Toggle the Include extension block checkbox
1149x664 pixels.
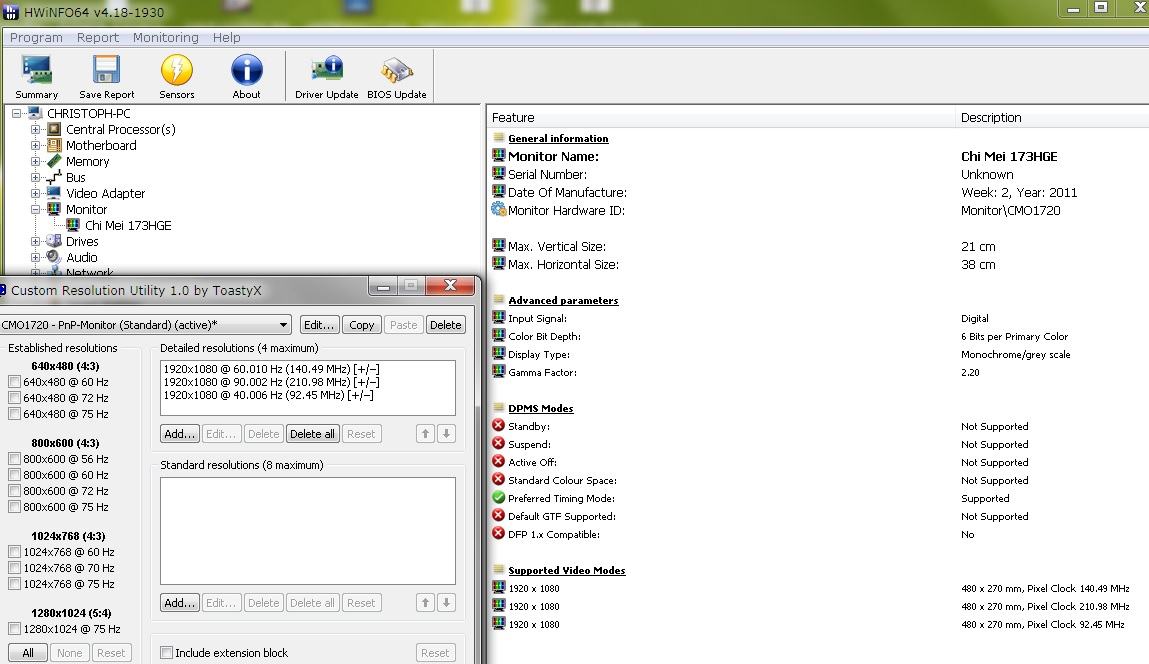click(167, 652)
